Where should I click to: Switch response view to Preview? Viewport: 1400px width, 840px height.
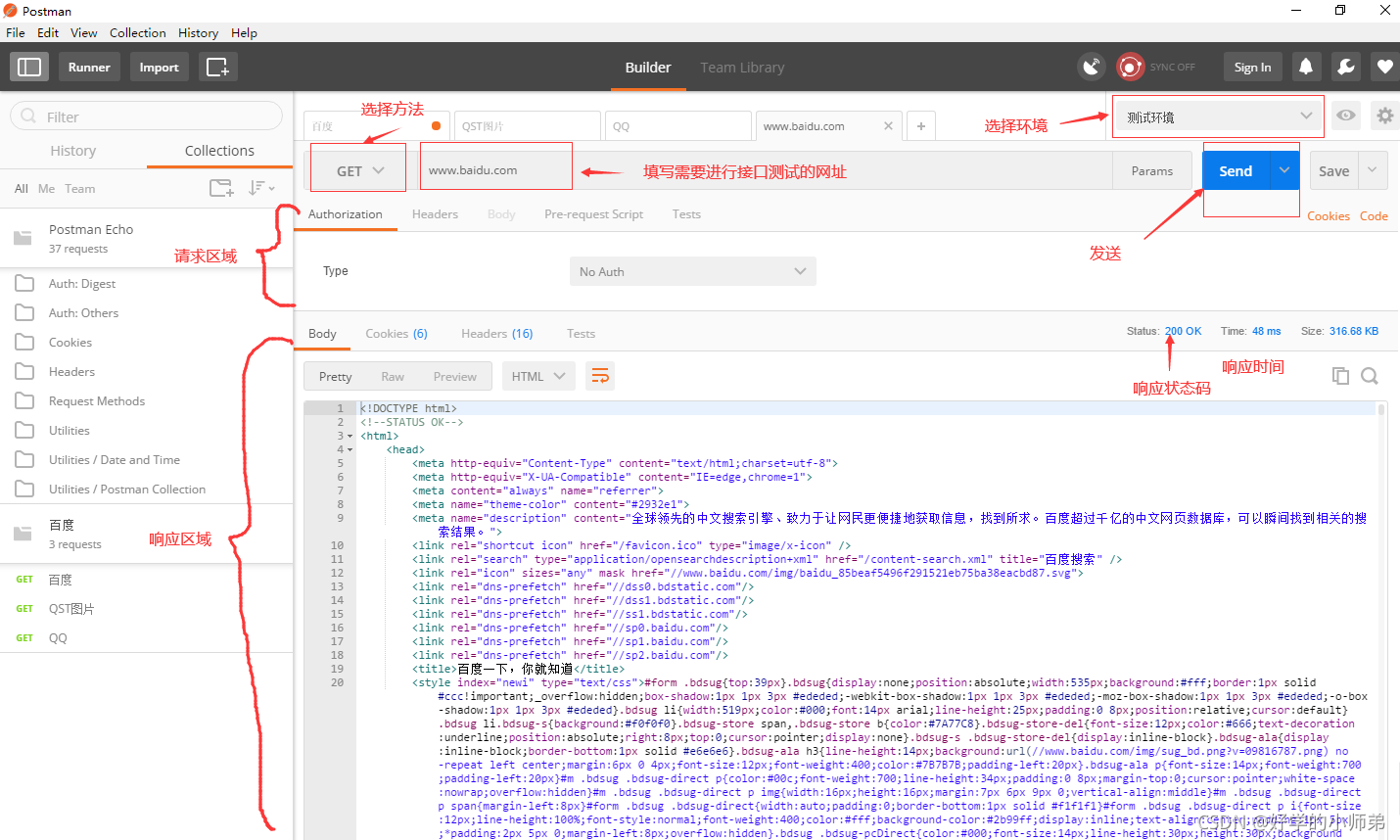click(x=455, y=377)
